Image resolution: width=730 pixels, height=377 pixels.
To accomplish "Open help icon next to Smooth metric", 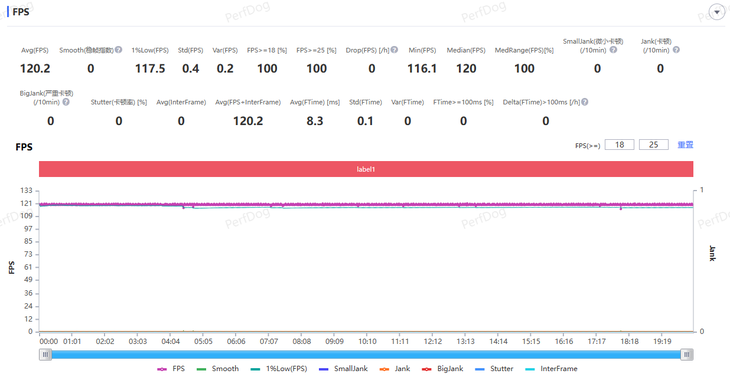I will 119,50.
